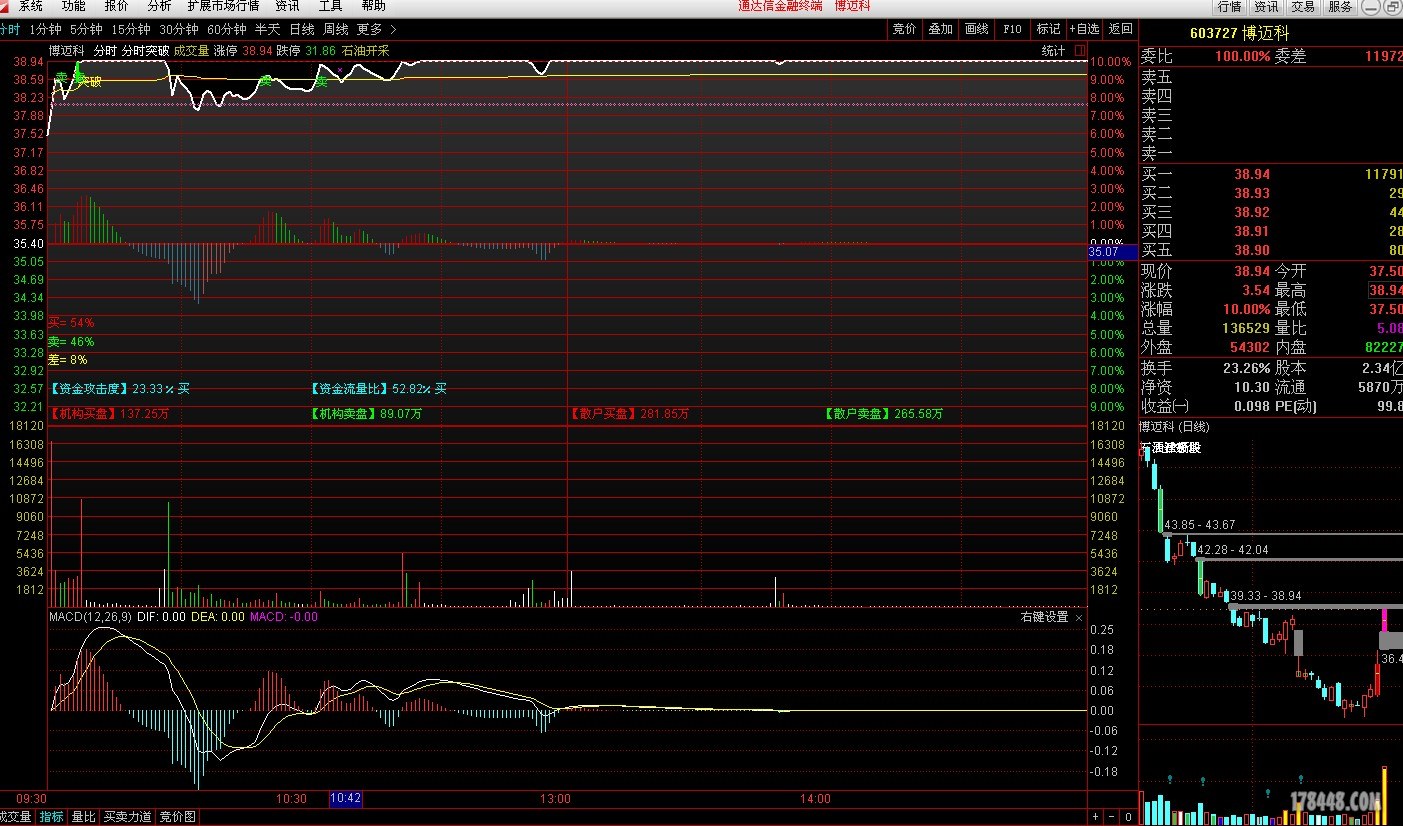This screenshot has width=1403, height=826.
Task: Switch to the 买卖力道 bottom tab
Action: click(x=128, y=817)
